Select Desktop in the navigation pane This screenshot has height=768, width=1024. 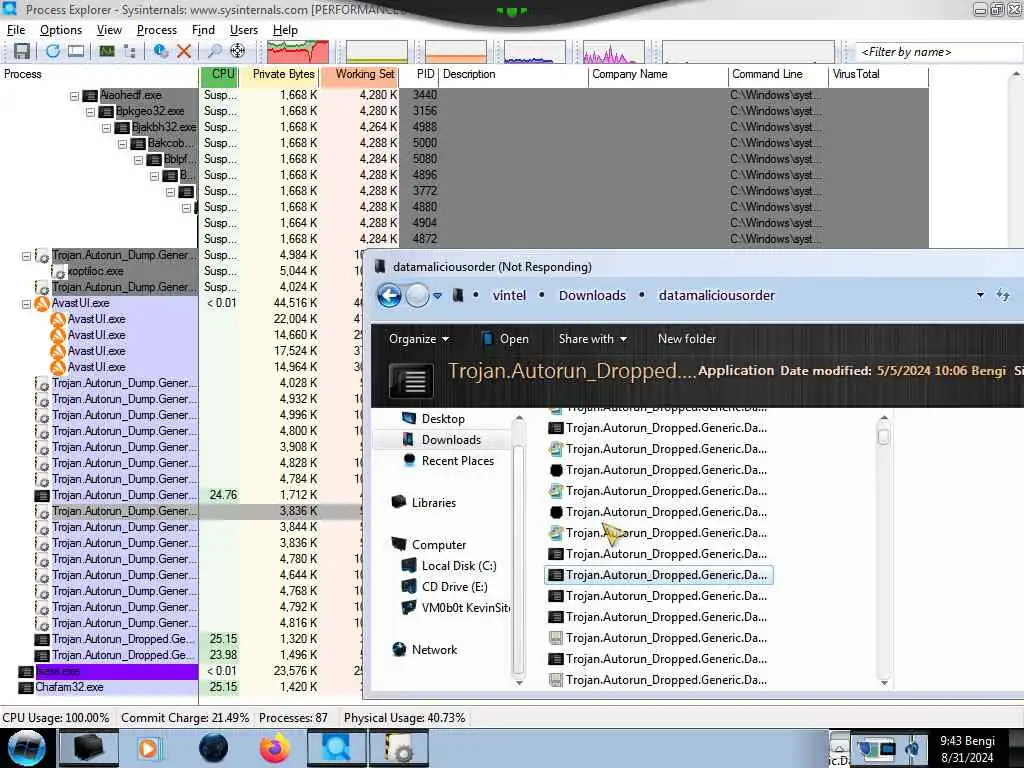[x=443, y=419]
